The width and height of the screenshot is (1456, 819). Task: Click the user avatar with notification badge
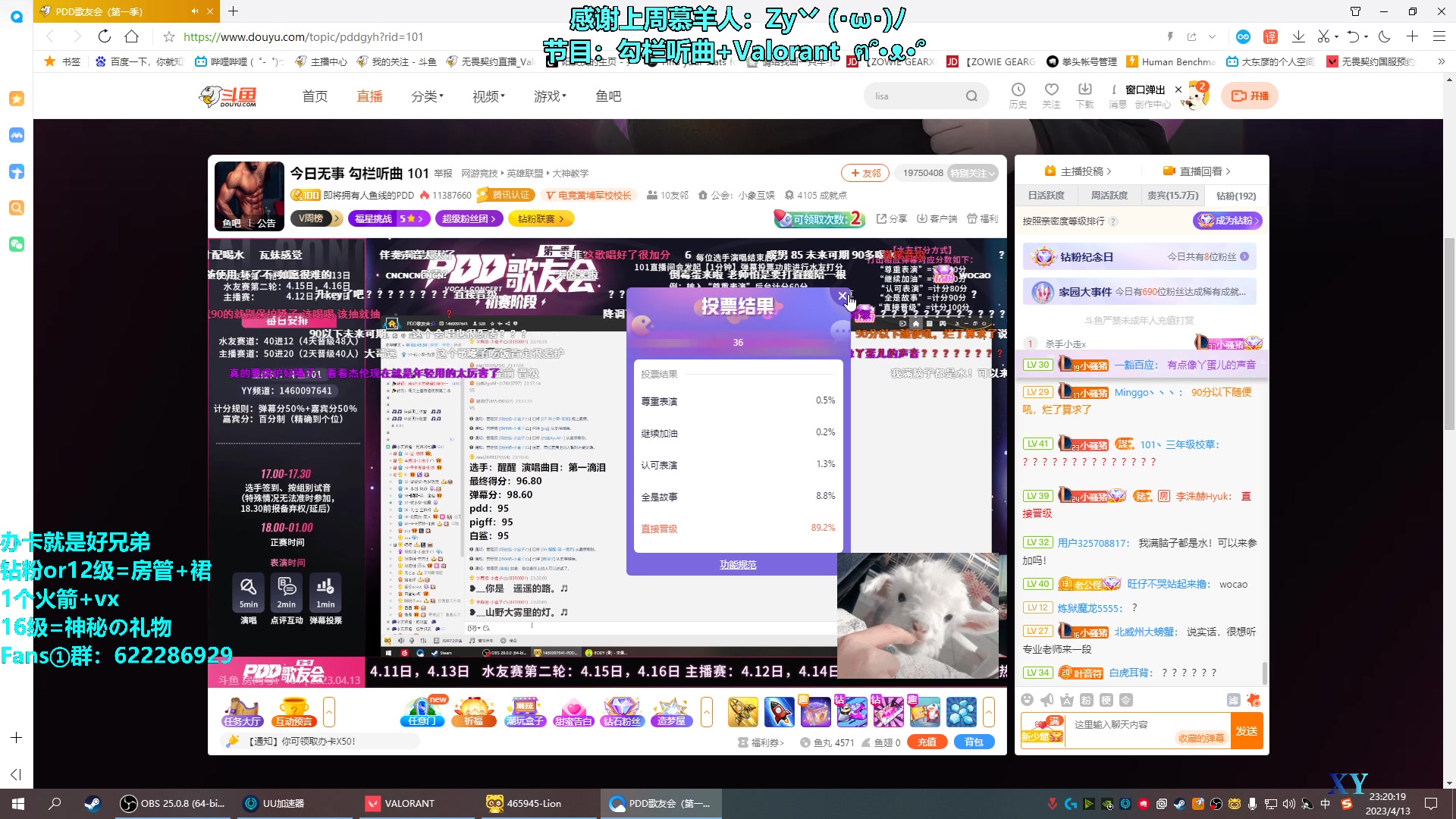(1197, 96)
